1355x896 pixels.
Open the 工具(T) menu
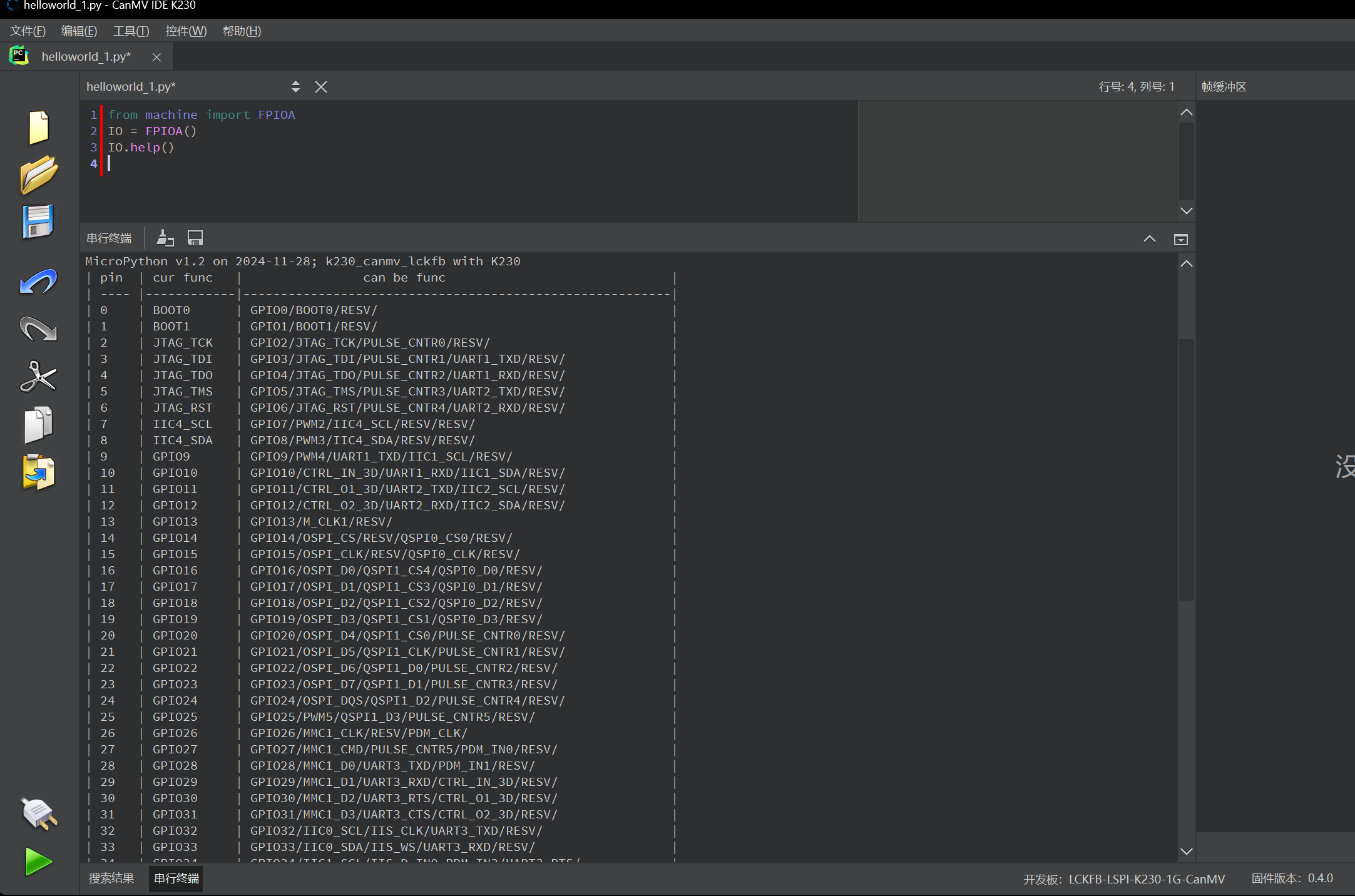pos(131,31)
